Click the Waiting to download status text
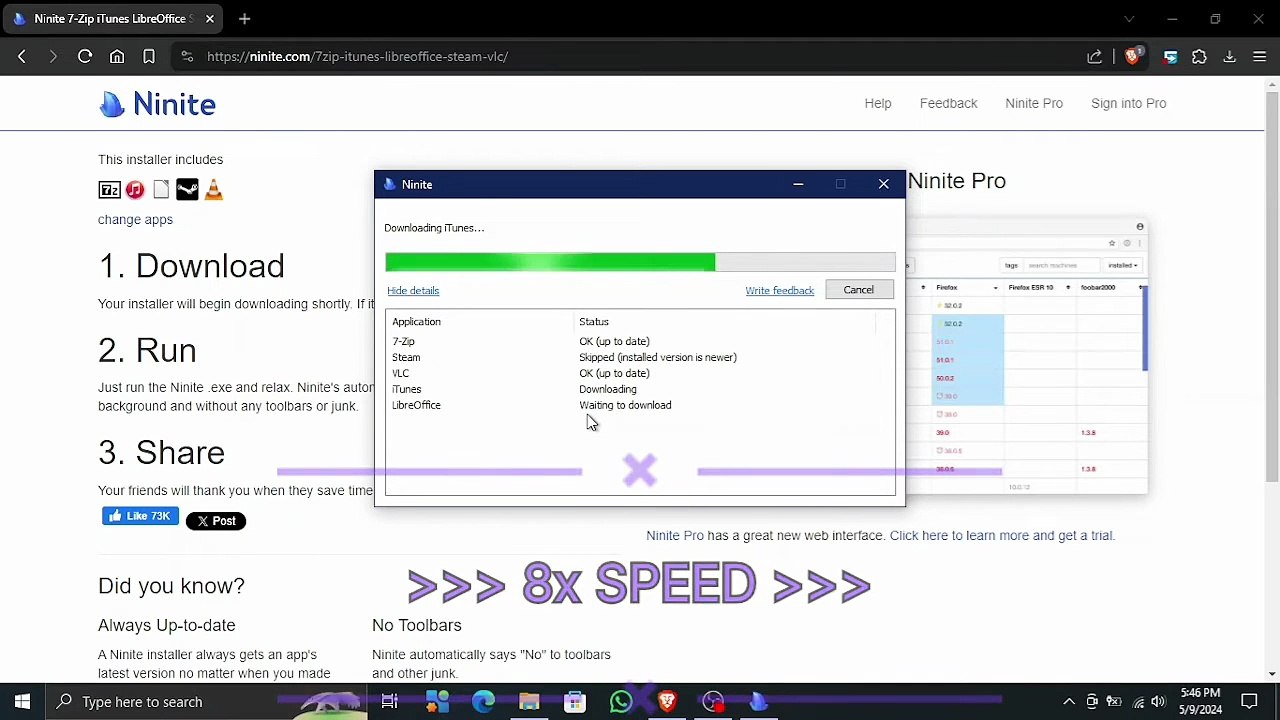 625,405
